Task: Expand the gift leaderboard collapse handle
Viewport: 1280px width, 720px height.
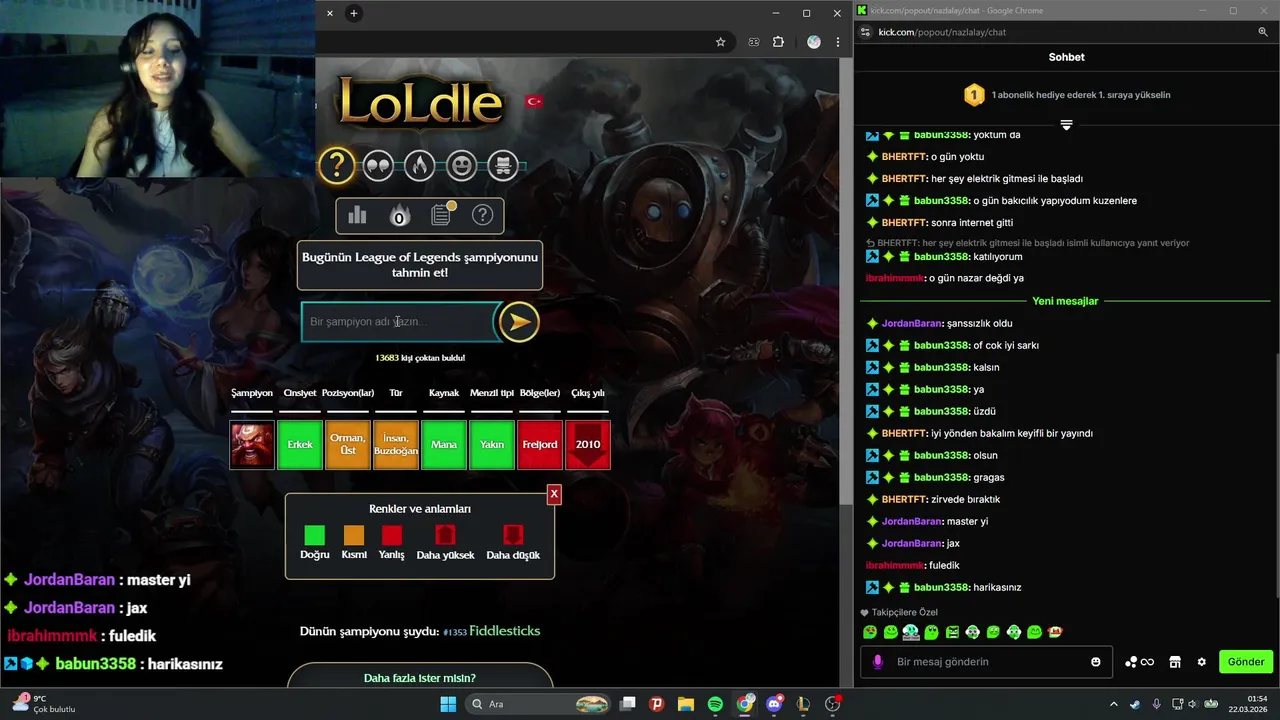Action: [x=1066, y=125]
